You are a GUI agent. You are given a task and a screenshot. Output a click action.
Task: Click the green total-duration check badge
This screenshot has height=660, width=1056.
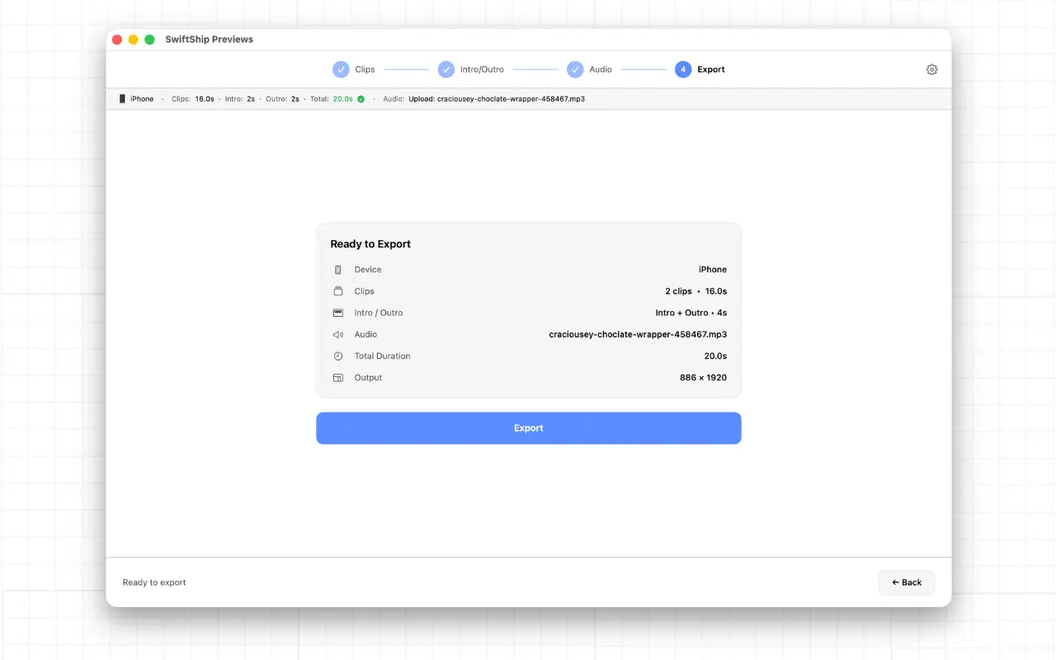tap(361, 99)
